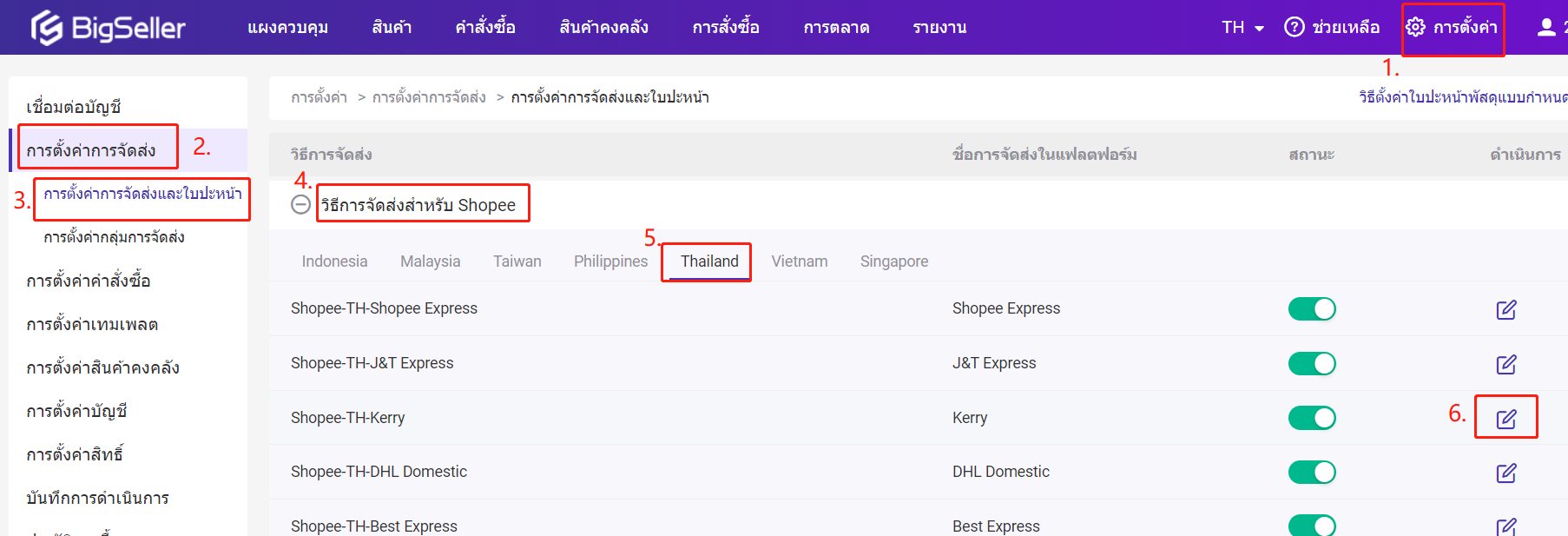Viewport: 1568px width, 536px height.
Task: Click the settings gear icon
Action: click(1415, 28)
